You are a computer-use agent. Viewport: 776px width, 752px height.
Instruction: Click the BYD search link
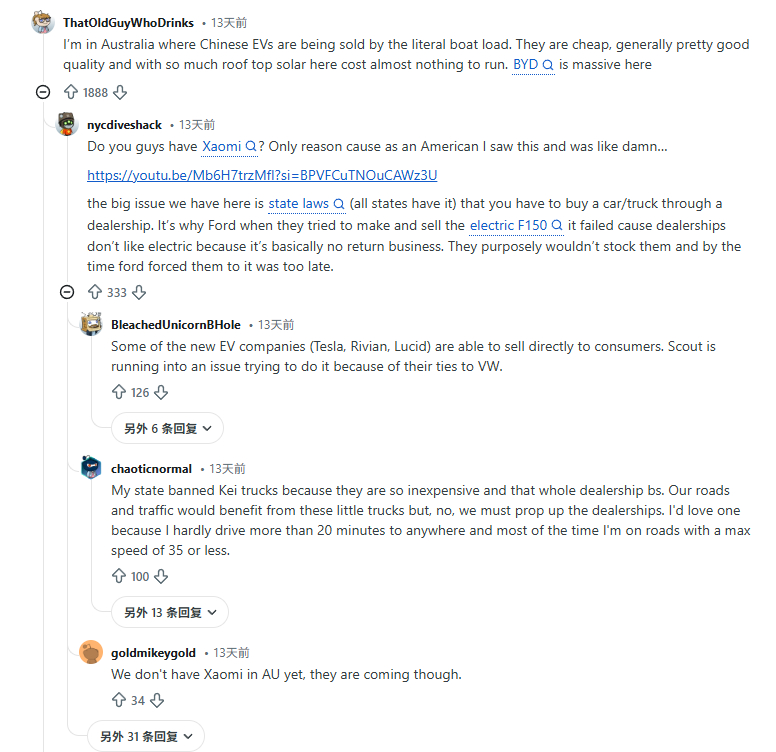[533, 65]
